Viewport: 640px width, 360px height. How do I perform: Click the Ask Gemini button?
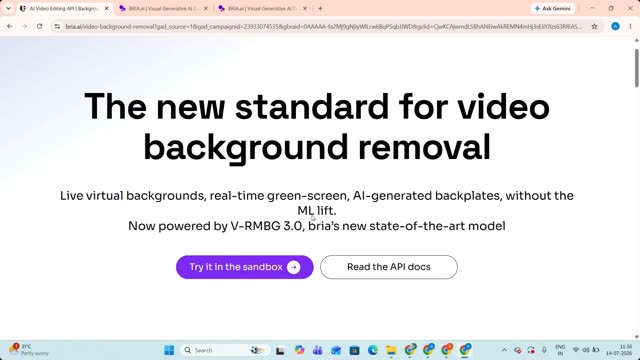553,8
